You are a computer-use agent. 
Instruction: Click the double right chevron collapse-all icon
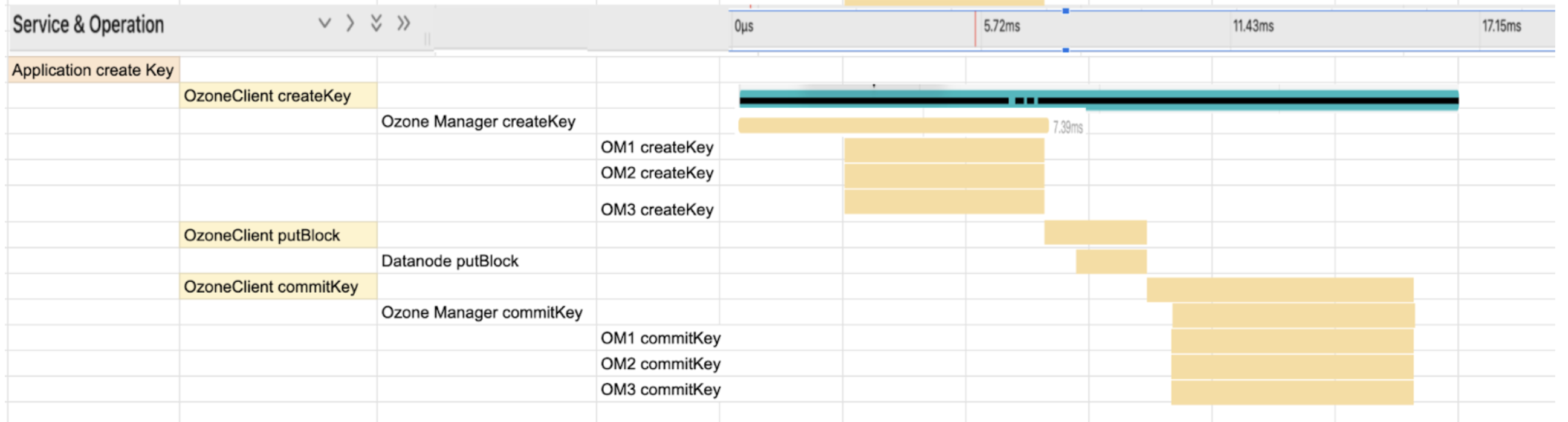point(403,24)
